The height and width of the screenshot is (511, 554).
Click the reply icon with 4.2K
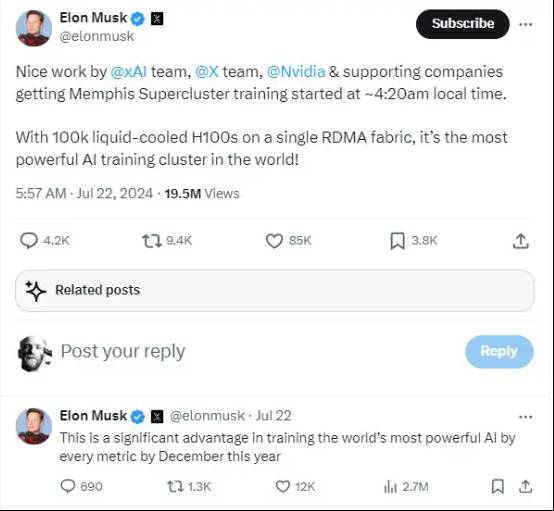pos(29,241)
